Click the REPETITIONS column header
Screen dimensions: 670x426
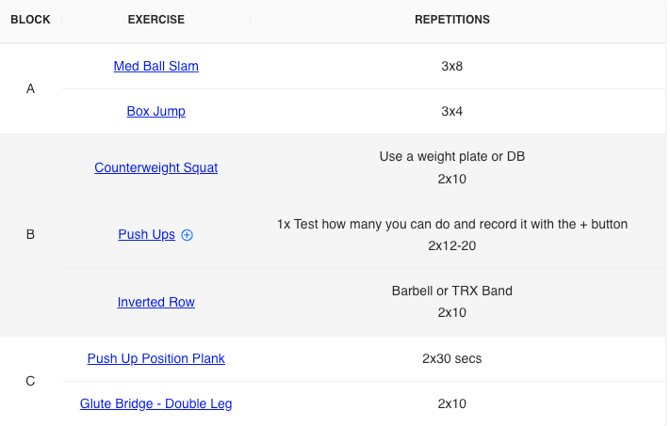pyautogui.click(x=452, y=19)
